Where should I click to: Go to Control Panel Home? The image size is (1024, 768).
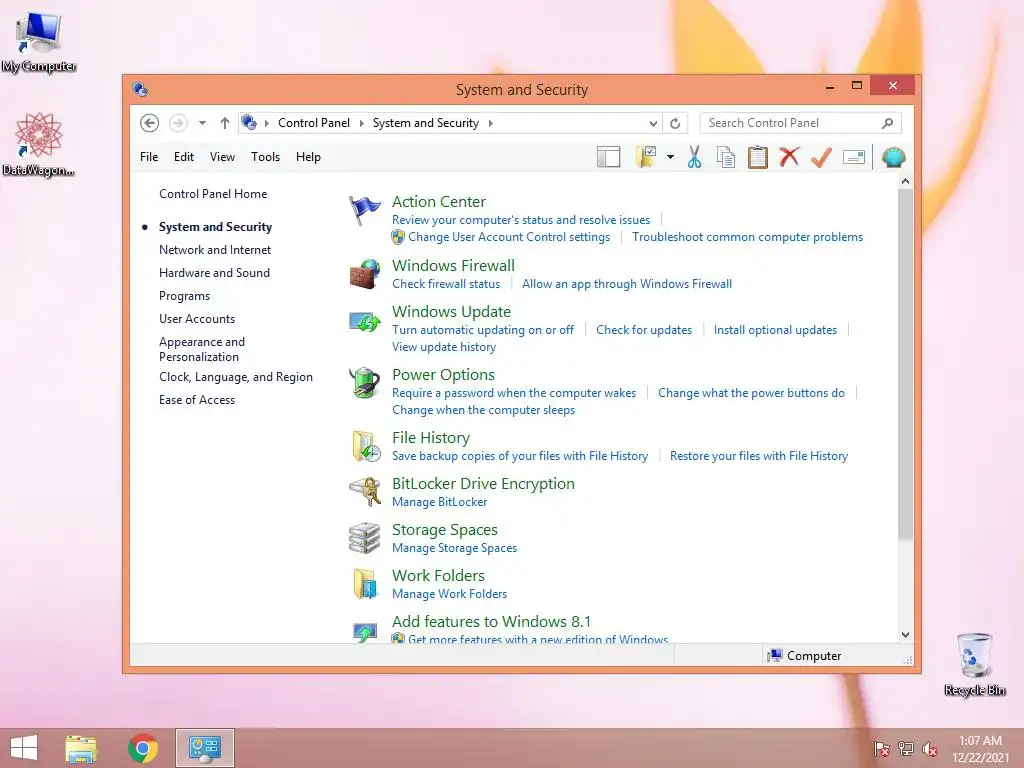213,194
